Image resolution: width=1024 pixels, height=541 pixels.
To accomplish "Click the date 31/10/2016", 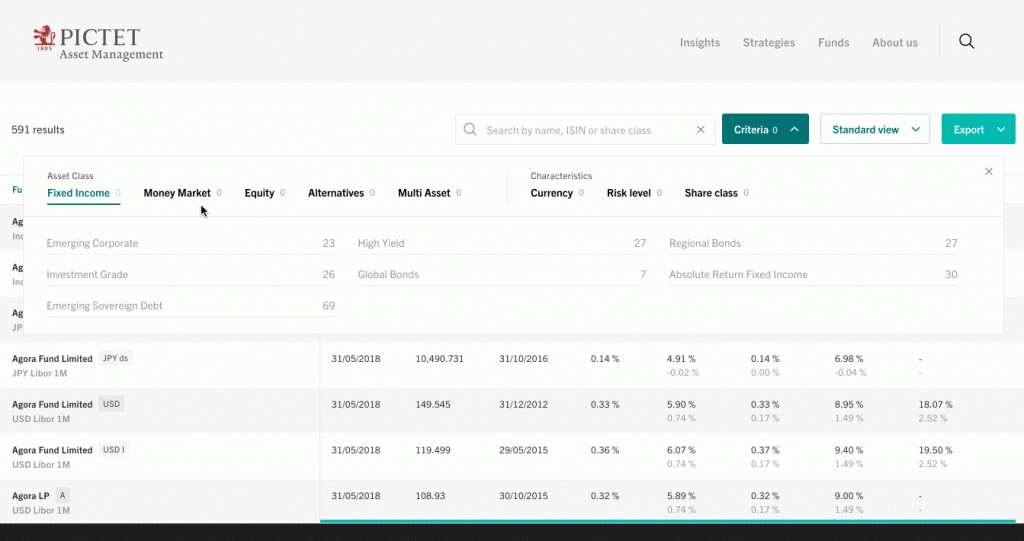I will [523, 359].
